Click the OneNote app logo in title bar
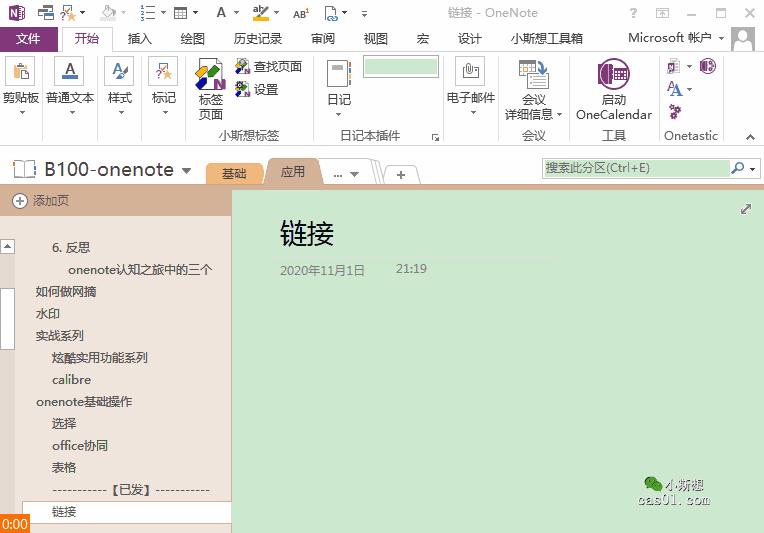 (17, 13)
